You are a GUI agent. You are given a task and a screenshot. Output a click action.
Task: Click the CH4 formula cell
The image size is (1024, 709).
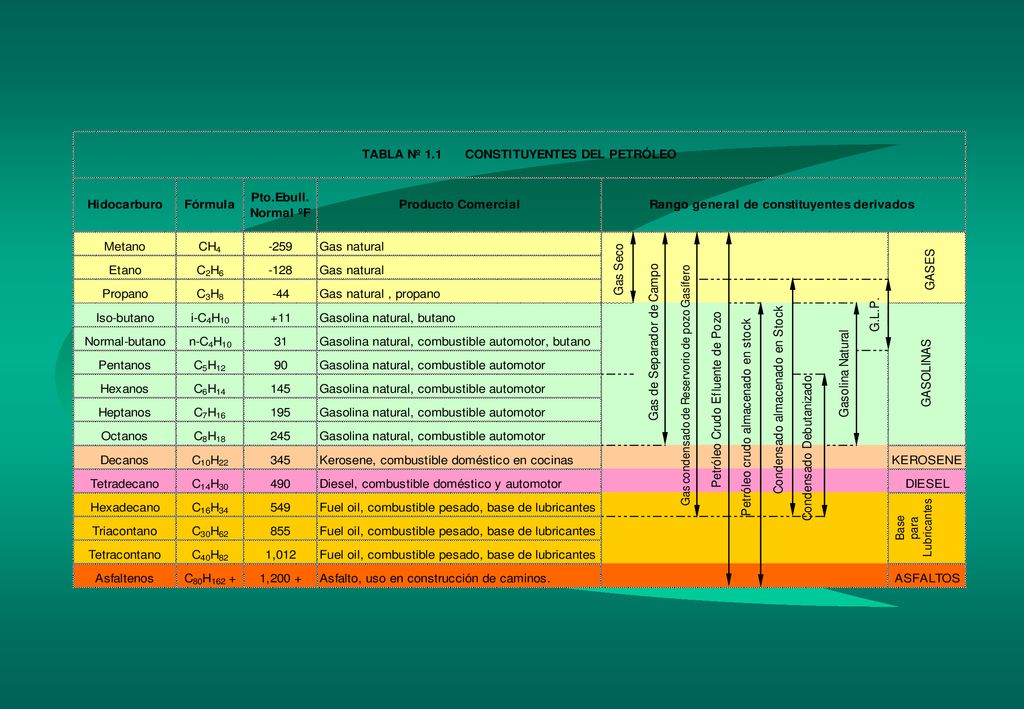pyautogui.click(x=210, y=246)
